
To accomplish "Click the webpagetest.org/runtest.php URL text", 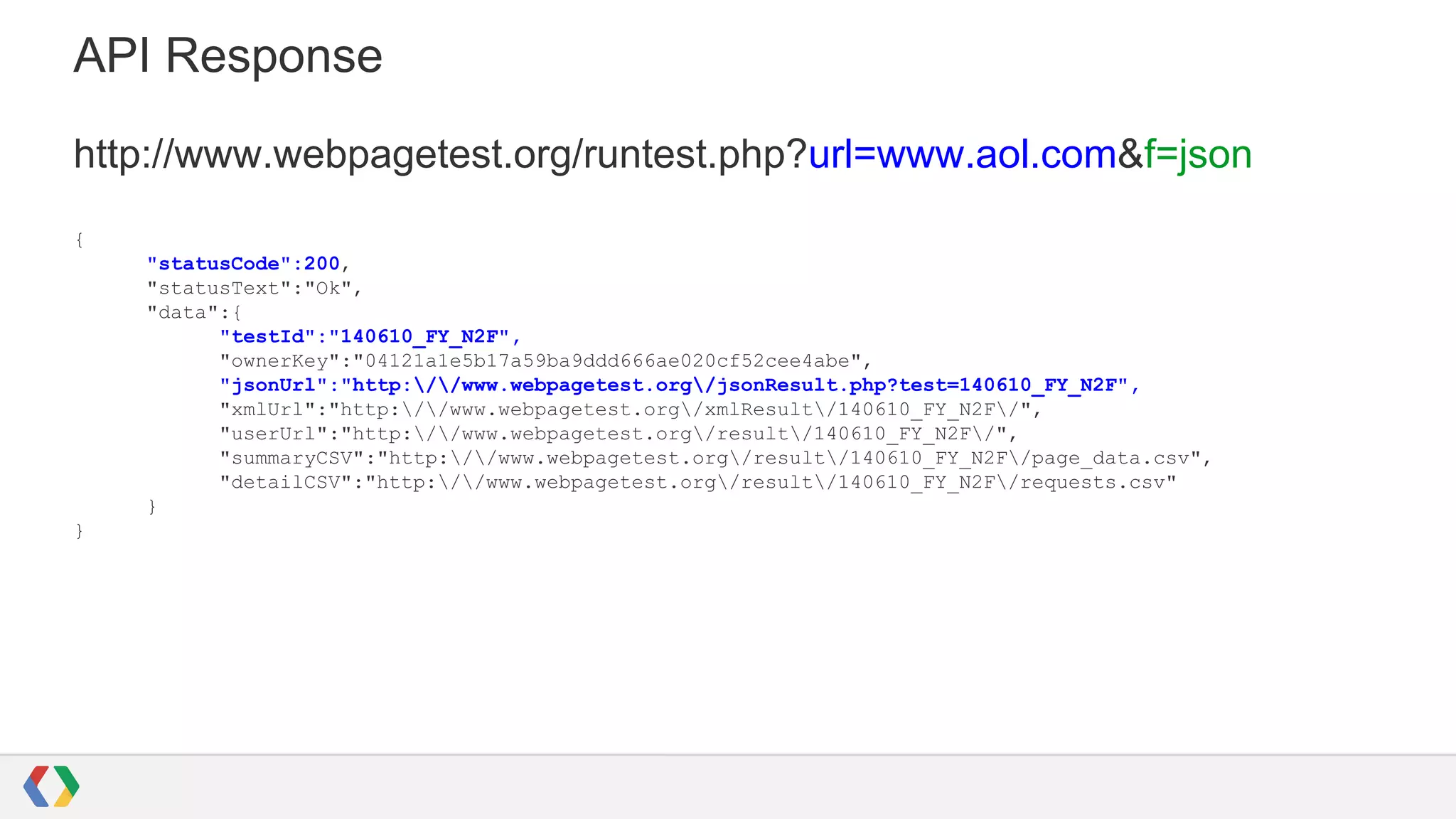I will [663, 154].
